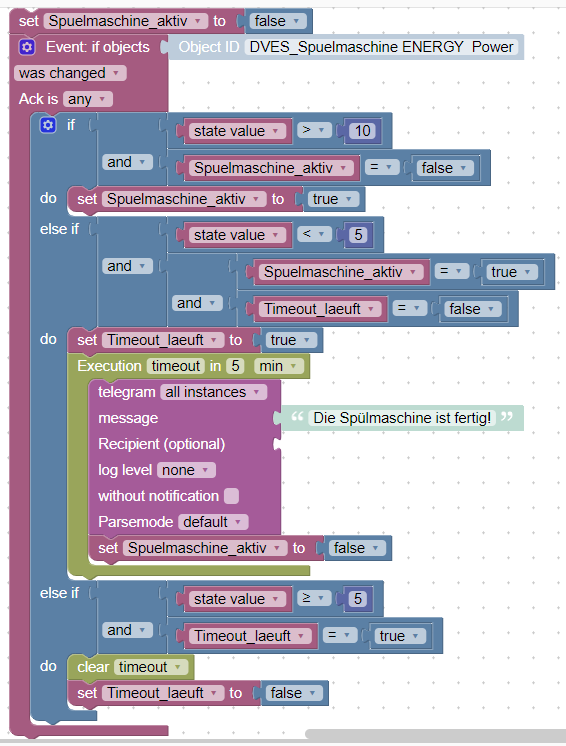Image resolution: width=566 pixels, height=746 pixels.
Task: Click the Object ID field 'DVES_Spuelmaschine ENERGY Power'
Action: point(381,47)
